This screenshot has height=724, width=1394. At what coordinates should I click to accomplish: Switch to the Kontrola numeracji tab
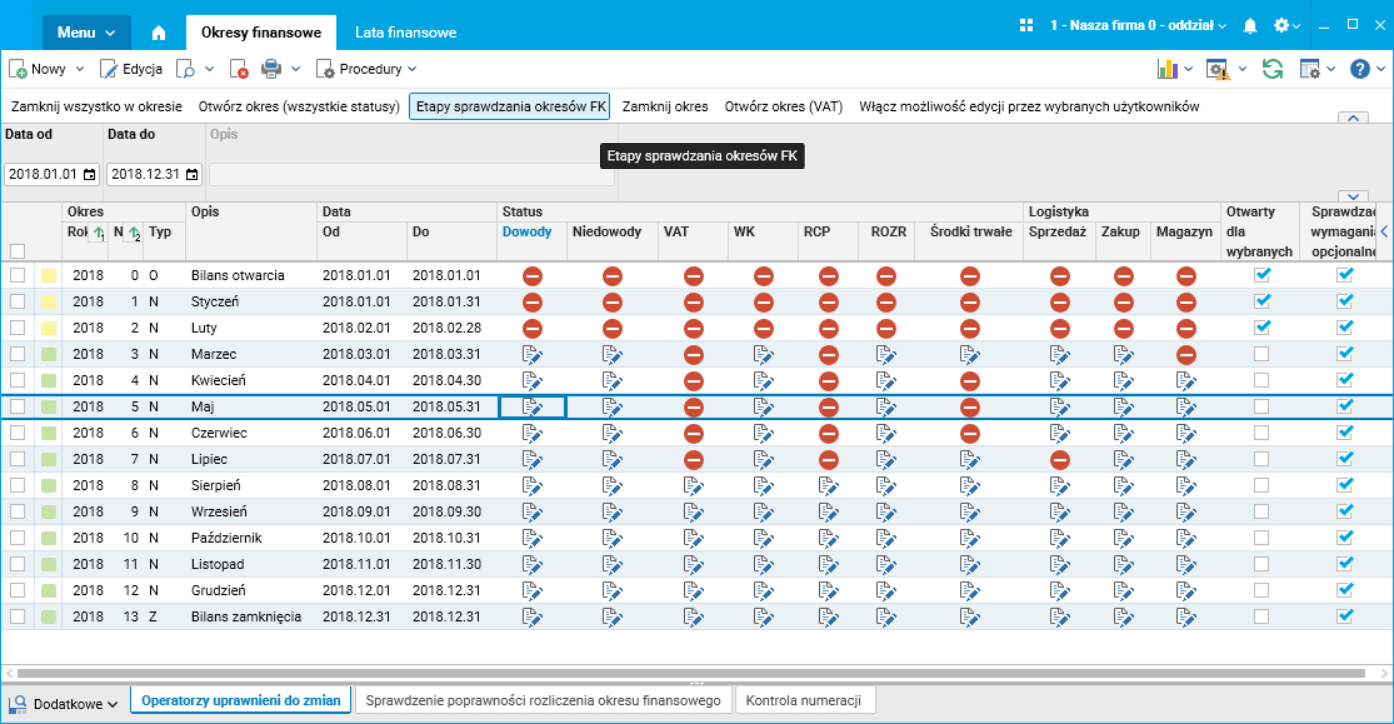(x=804, y=701)
